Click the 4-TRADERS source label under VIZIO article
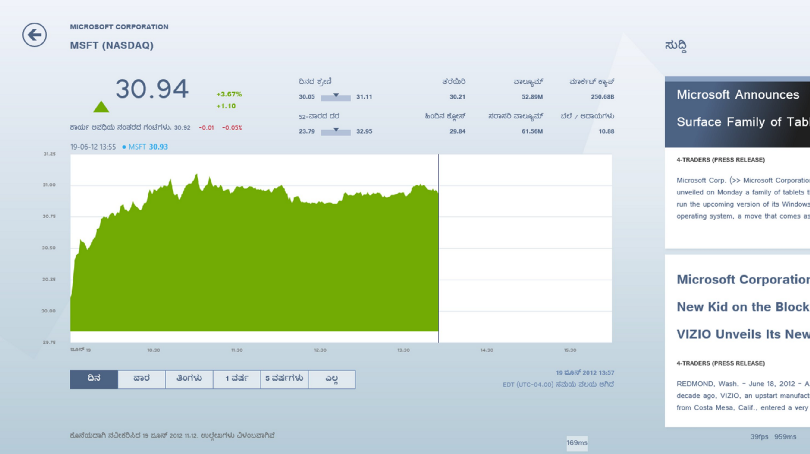The height and width of the screenshot is (454, 810). coord(721,363)
